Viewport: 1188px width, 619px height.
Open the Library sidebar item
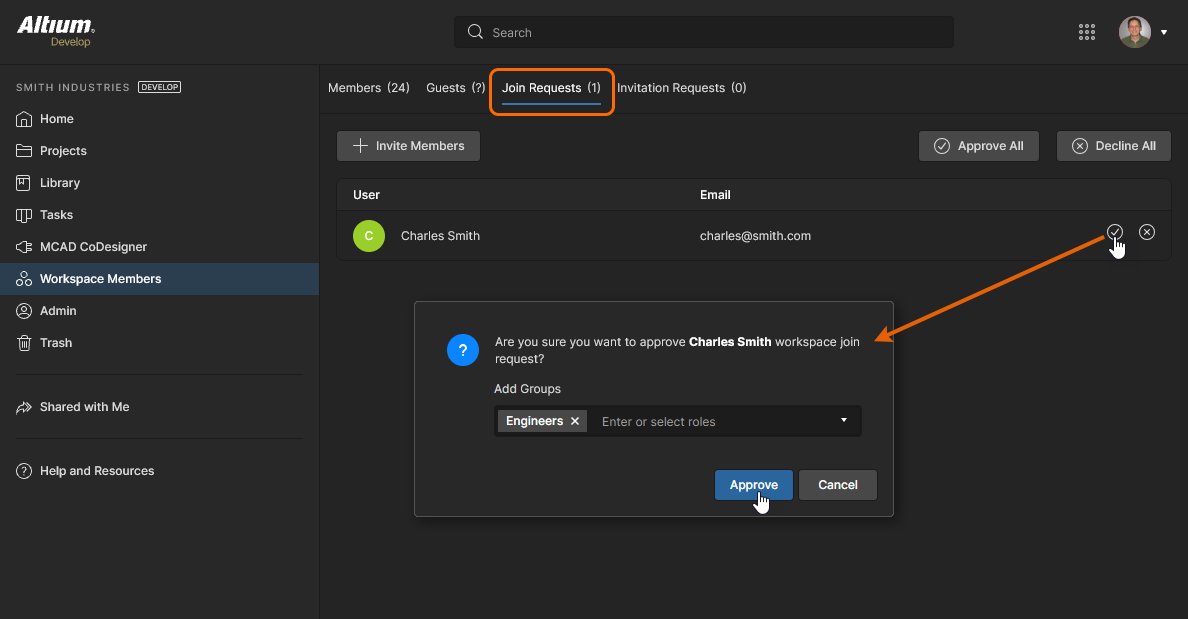59,183
